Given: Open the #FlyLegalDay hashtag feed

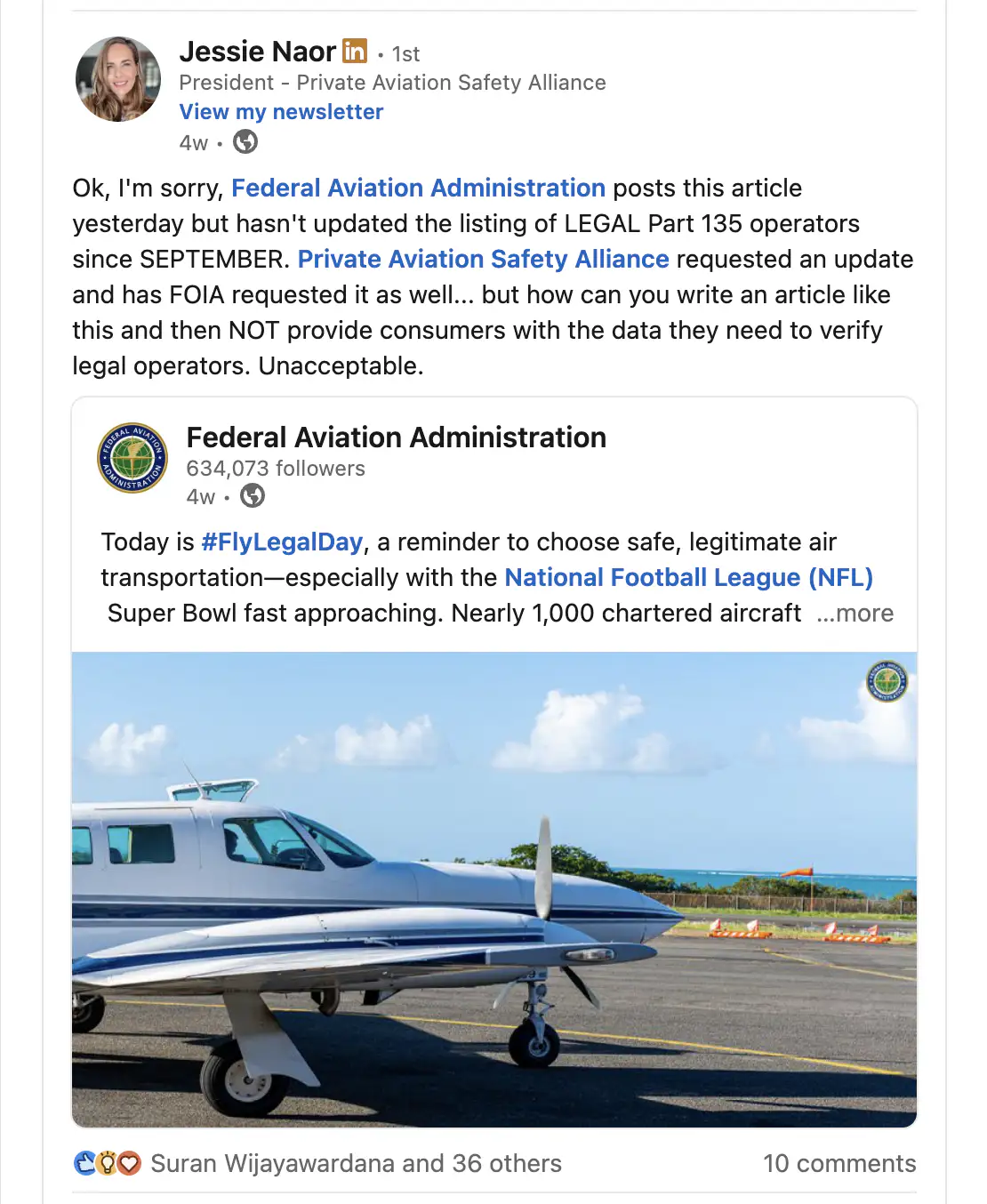Looking at the screenshot, I should tap(281, 542).
